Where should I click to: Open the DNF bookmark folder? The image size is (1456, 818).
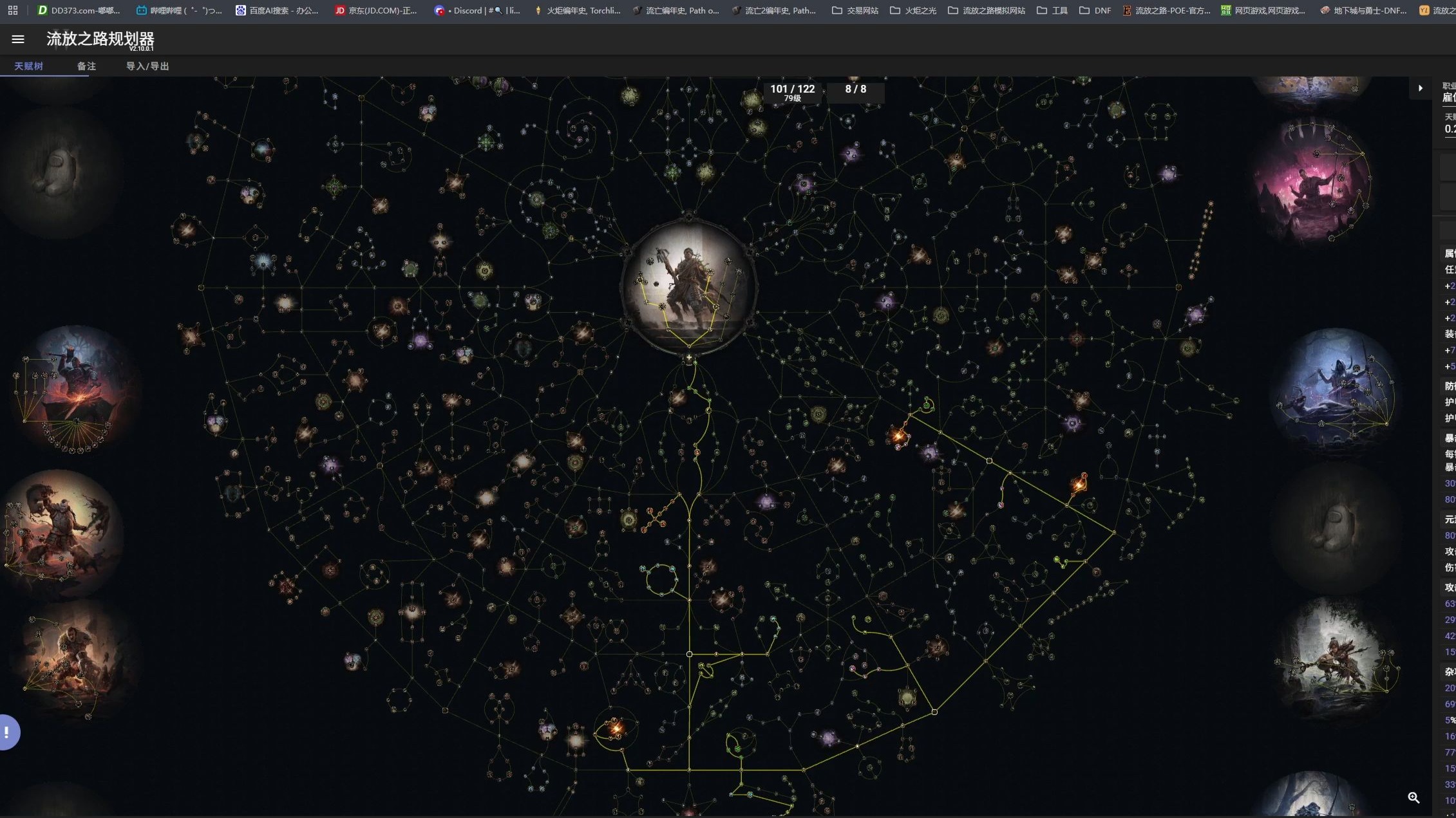tap(1095, 10)
